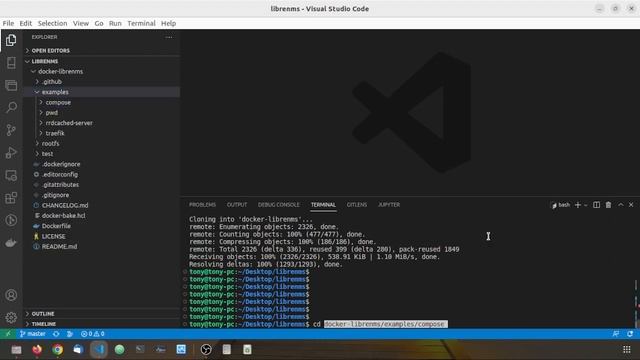Open the File menu
The image size is (640, 360).
(8, 23)
